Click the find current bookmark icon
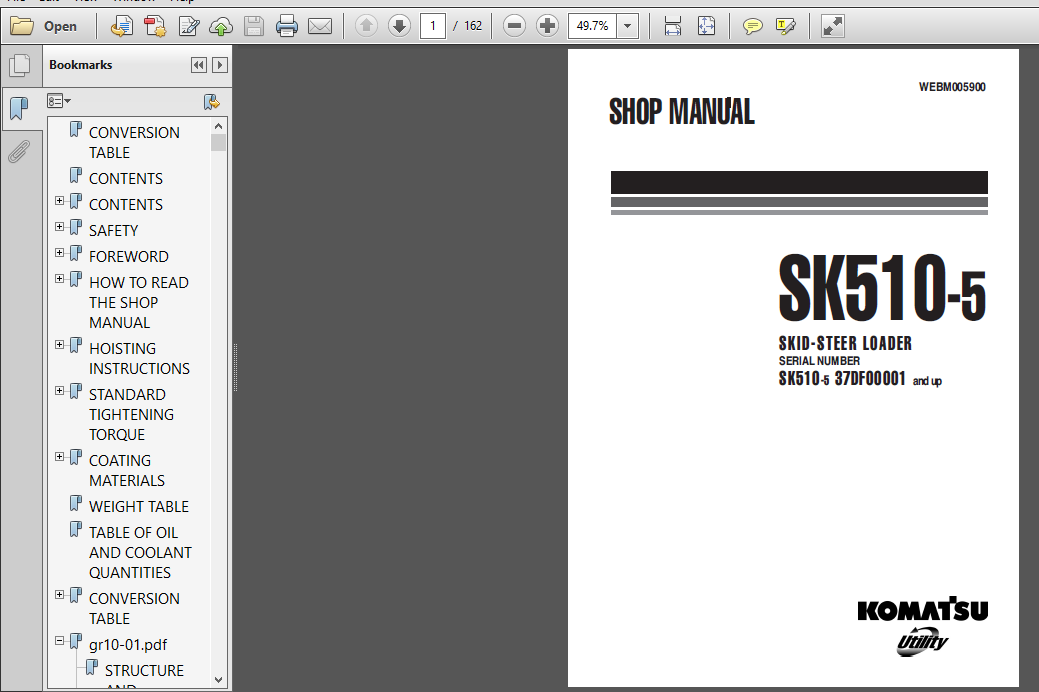 pyautogui.click(x=211, y=101)
